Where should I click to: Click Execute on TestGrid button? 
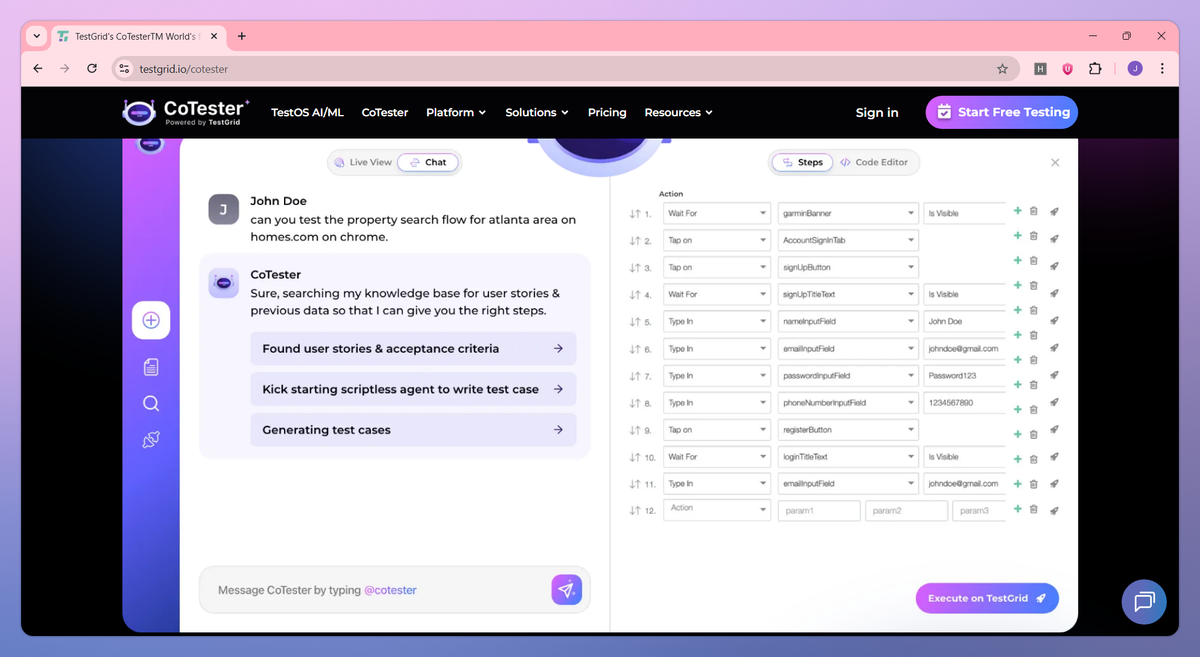click(x=987, y=598)
